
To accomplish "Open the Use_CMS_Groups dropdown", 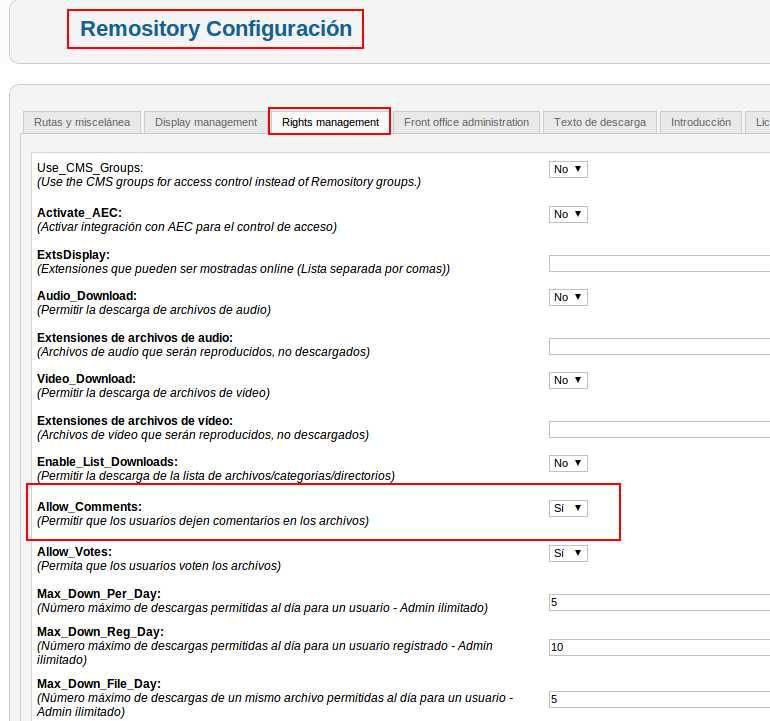I will [568, 169].
